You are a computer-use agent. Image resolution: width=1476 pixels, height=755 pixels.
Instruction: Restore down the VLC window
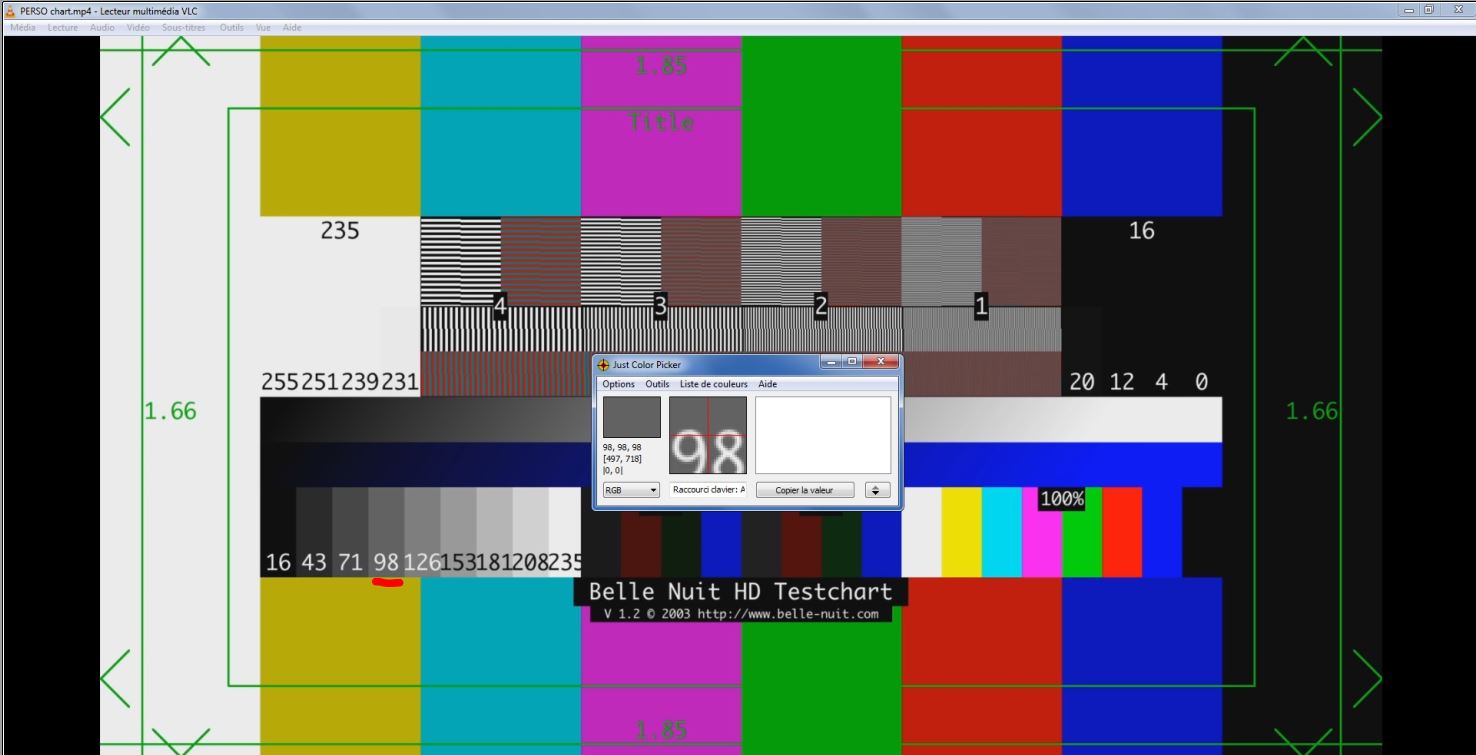coord(1430,9)
